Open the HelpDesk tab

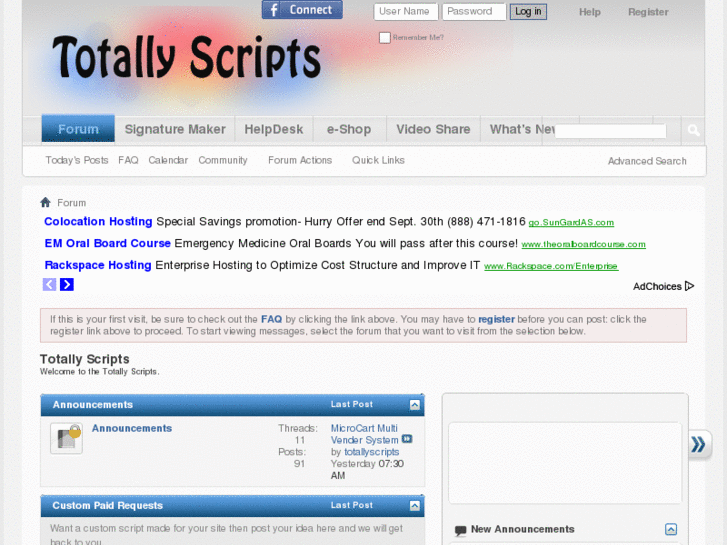(x=274, y=129)
